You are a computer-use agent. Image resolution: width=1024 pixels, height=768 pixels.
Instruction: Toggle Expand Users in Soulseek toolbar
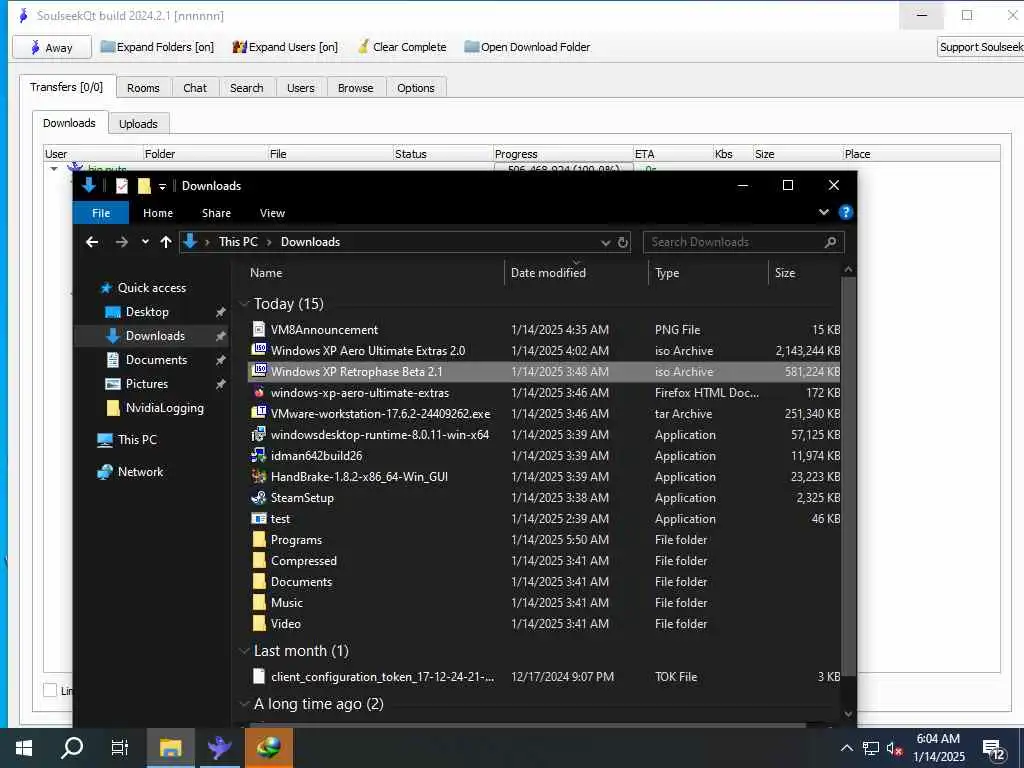pyautogui.click(x=285, y=47)
